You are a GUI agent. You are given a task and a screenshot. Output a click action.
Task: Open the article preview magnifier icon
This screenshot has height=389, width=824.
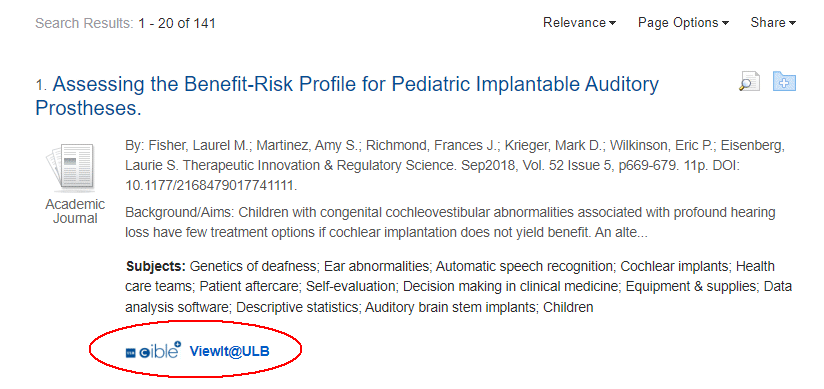pyautogui.click(x=750, y=81)
